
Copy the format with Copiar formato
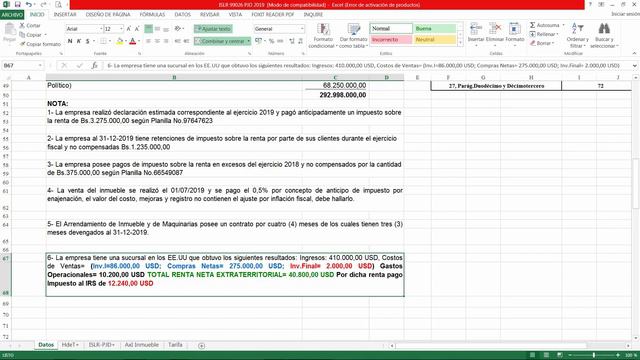[x=40, y=44]
